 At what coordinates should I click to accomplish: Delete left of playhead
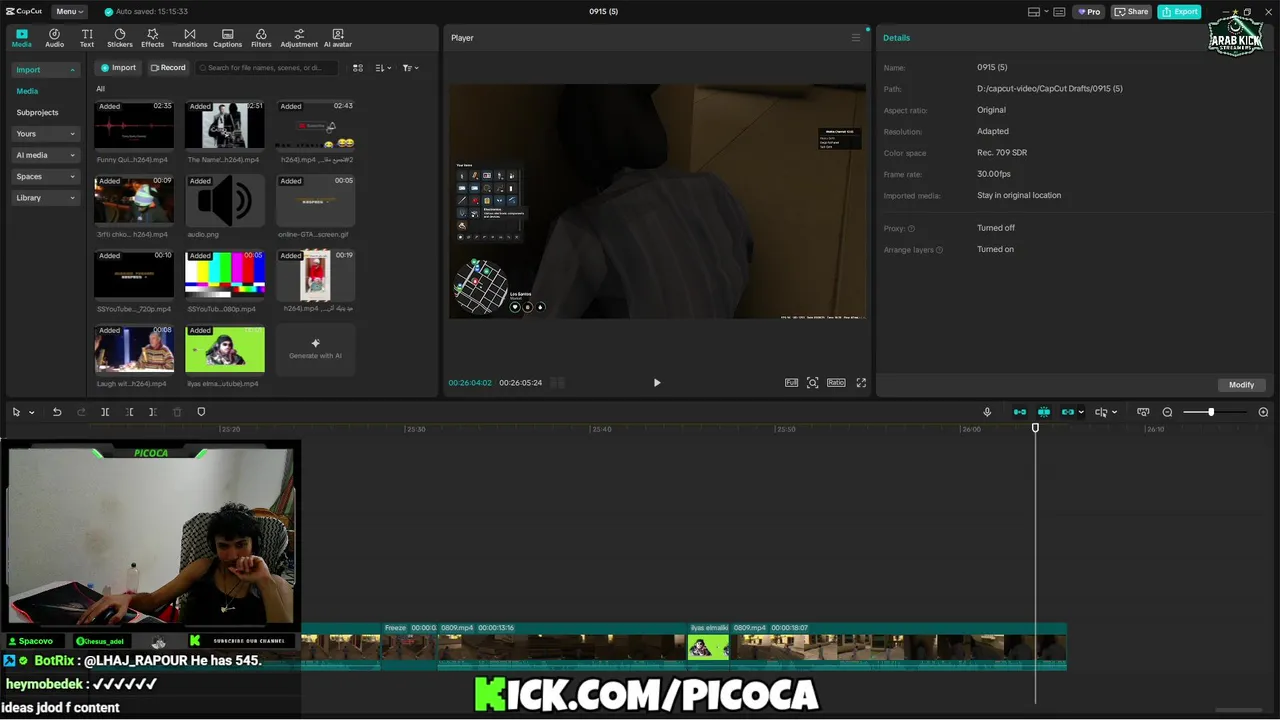pyautogui.click(x=129, y=412)
